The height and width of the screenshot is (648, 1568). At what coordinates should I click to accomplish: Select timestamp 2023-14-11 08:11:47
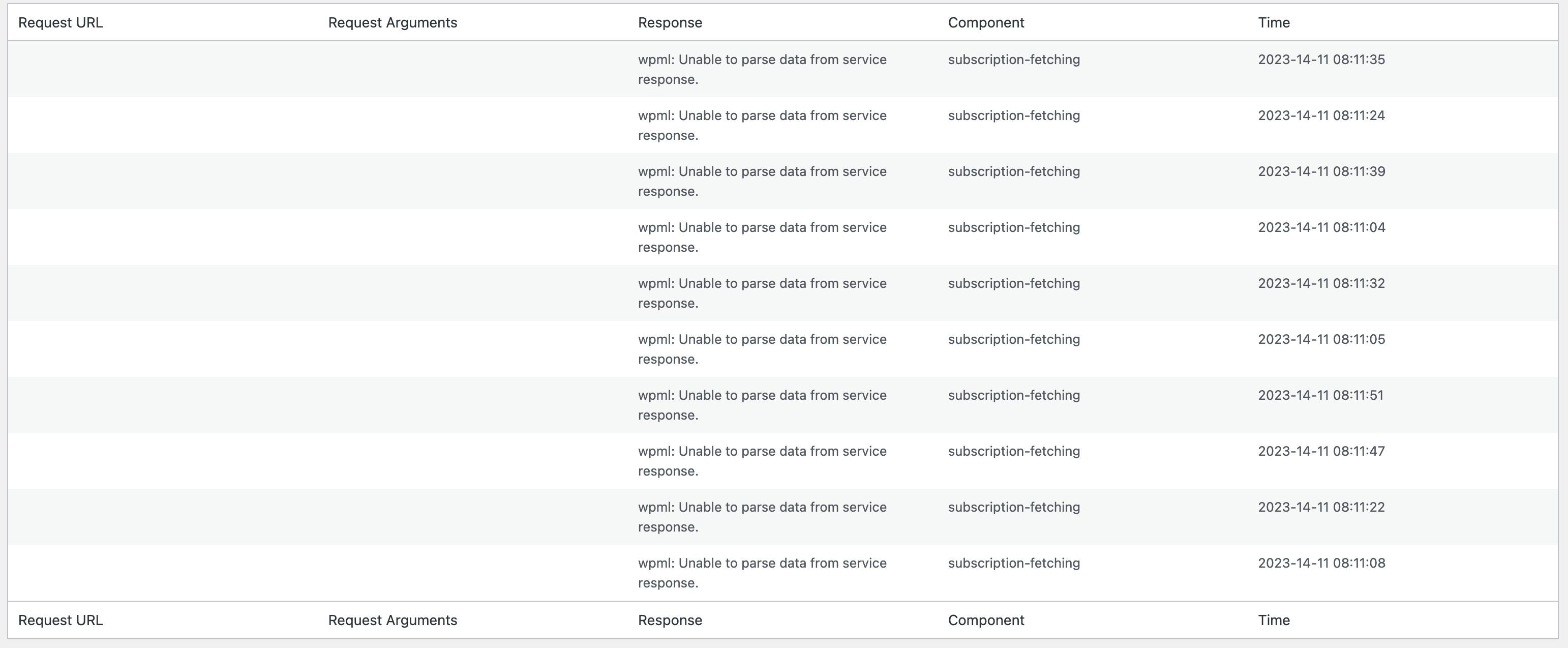1321,452
